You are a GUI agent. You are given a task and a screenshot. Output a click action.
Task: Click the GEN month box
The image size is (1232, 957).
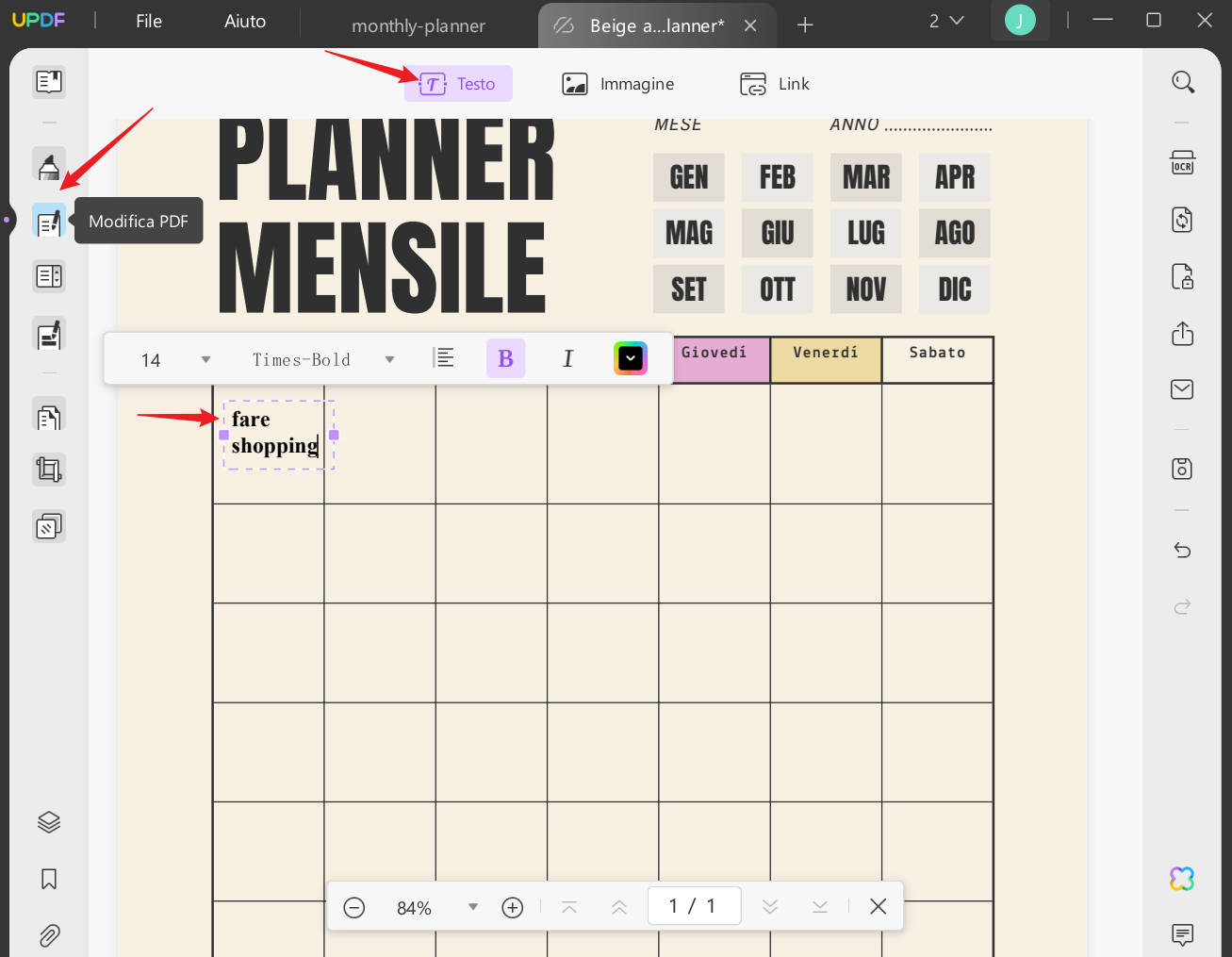(689, 177)
